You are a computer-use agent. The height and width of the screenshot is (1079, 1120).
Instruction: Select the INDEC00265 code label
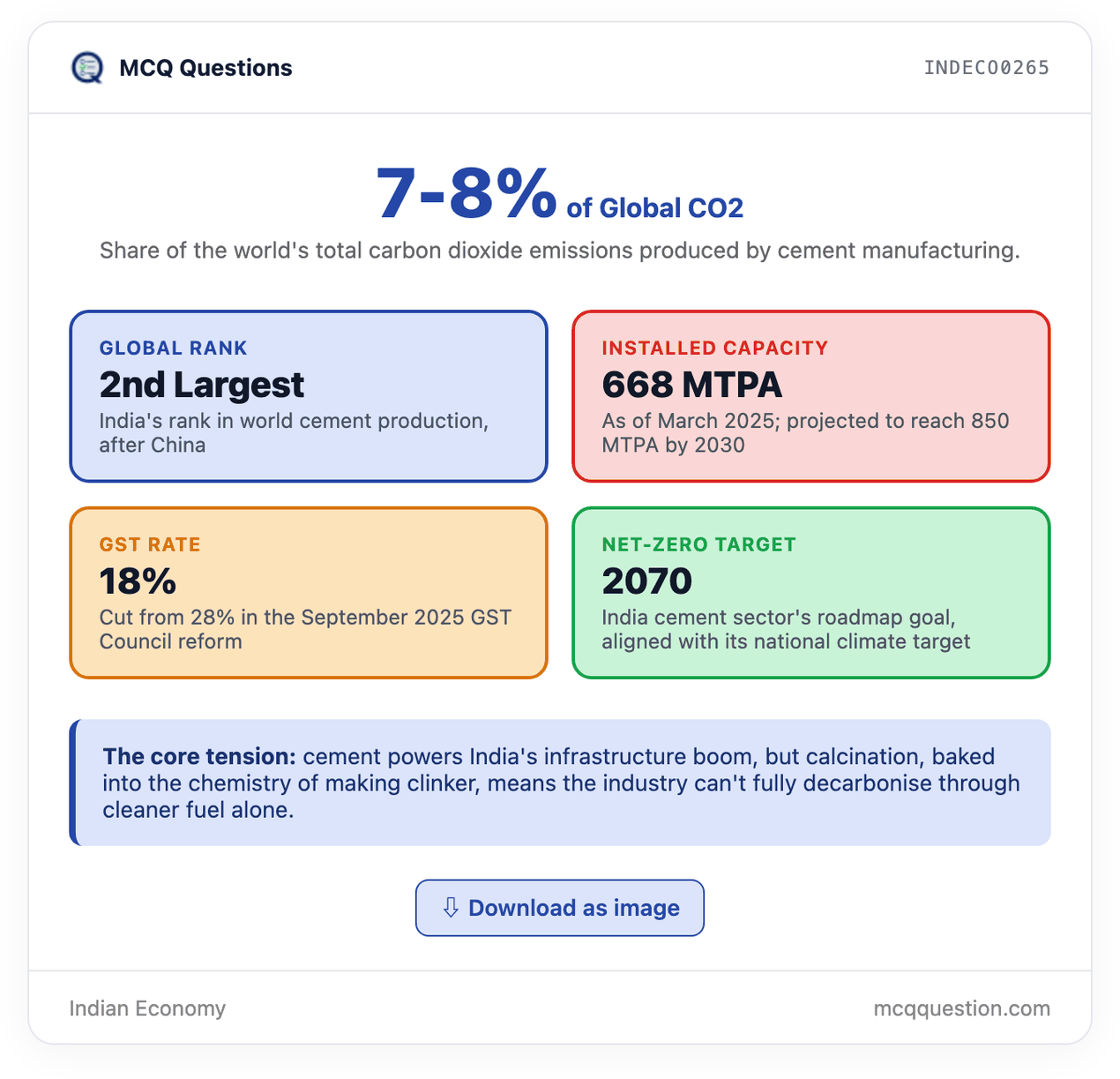[x=986, y=68]
